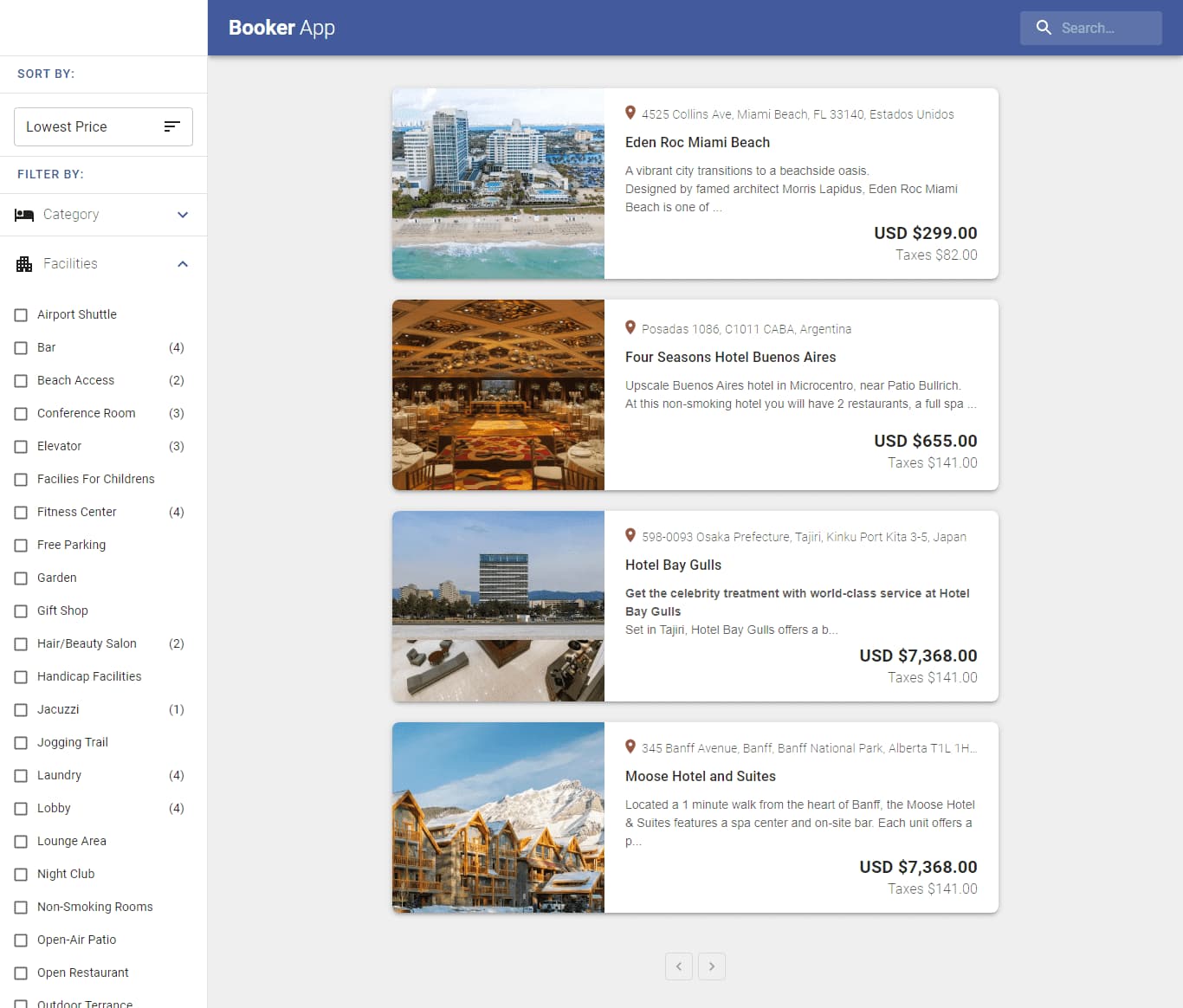
Task: Click the search magnifier icon
Action: click(1044, 28)
